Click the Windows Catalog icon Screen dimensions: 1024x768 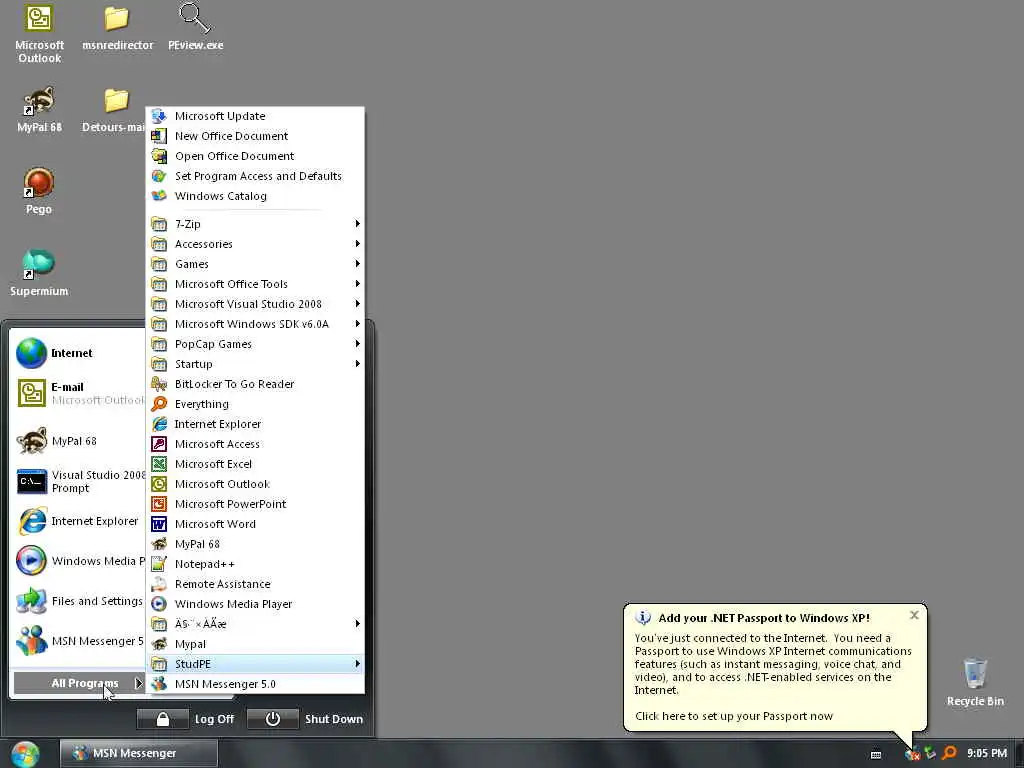coord(159,196)
